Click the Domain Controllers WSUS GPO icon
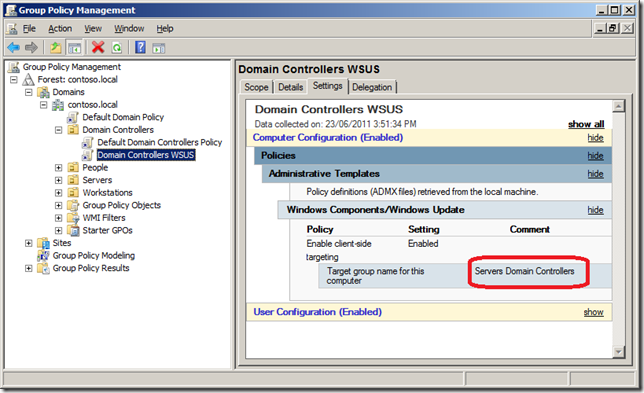The height and width of the screenshot is (393, 644). tap(87, 155)
